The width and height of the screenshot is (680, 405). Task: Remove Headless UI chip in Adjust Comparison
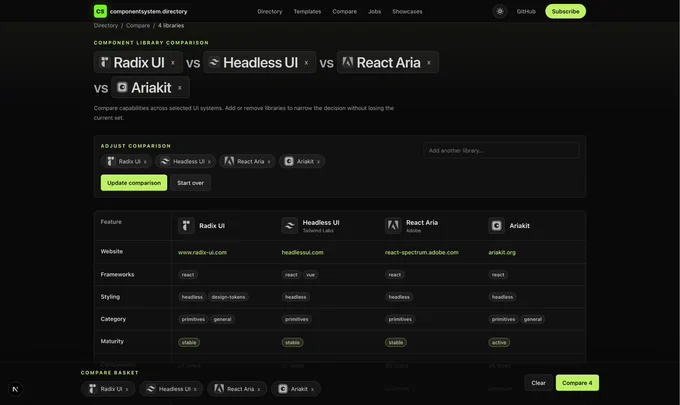tap(209, 162)
